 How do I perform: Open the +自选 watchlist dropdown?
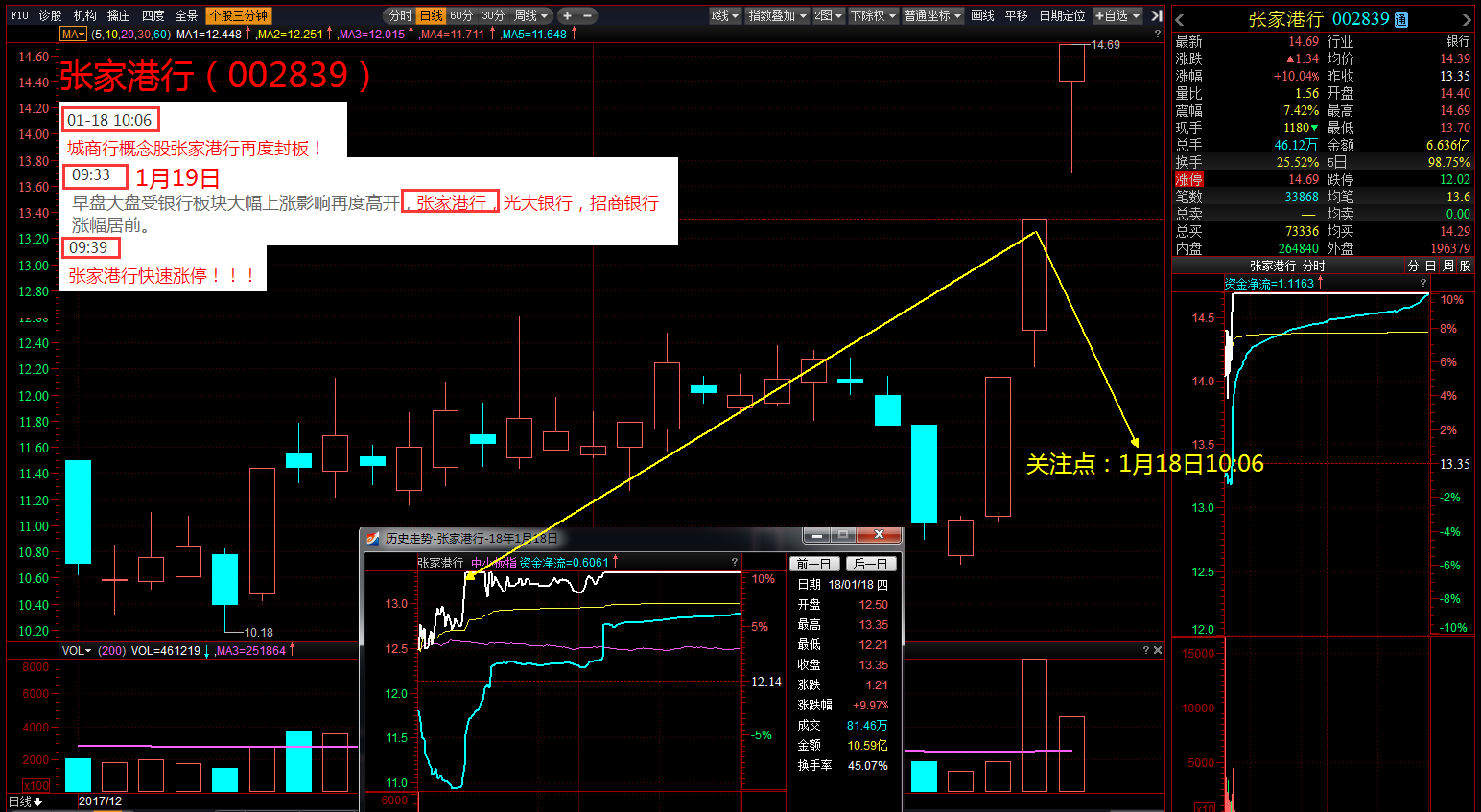pos(1118,15)
